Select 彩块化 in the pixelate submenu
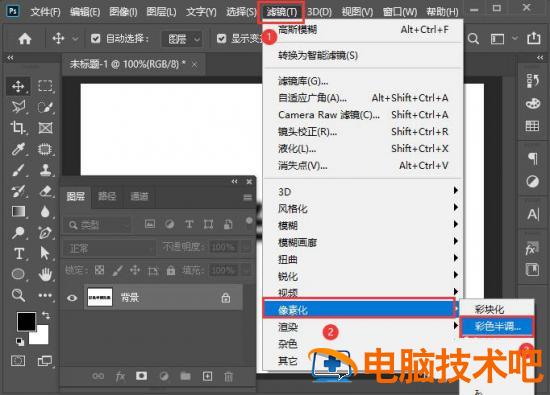Viewport: 550px width, 395px height. pos(497,309)
